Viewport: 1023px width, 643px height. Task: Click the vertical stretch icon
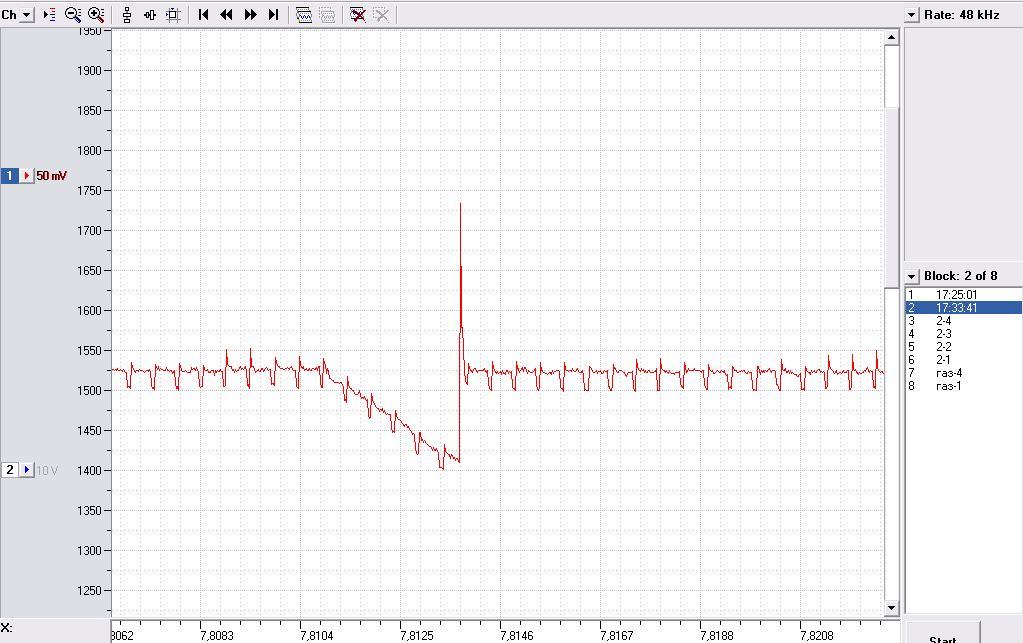coord(127,14)
